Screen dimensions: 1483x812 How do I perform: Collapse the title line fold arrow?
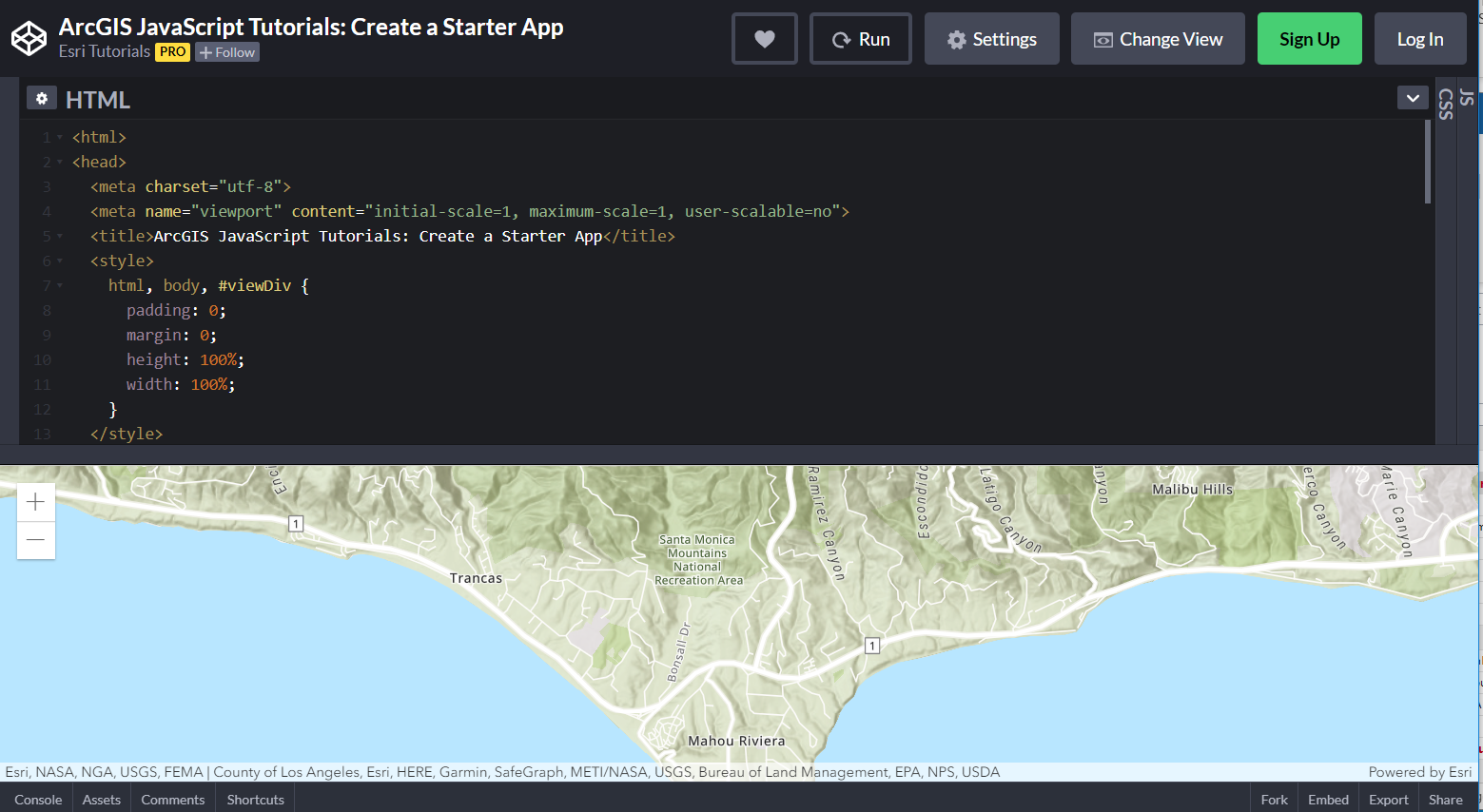coord(60,237)
